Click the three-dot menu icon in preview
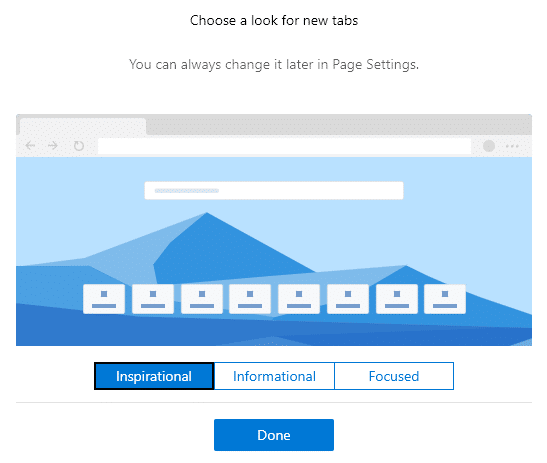Image resolution: width=547 pixels, height=463 pixels. (512, 146)
